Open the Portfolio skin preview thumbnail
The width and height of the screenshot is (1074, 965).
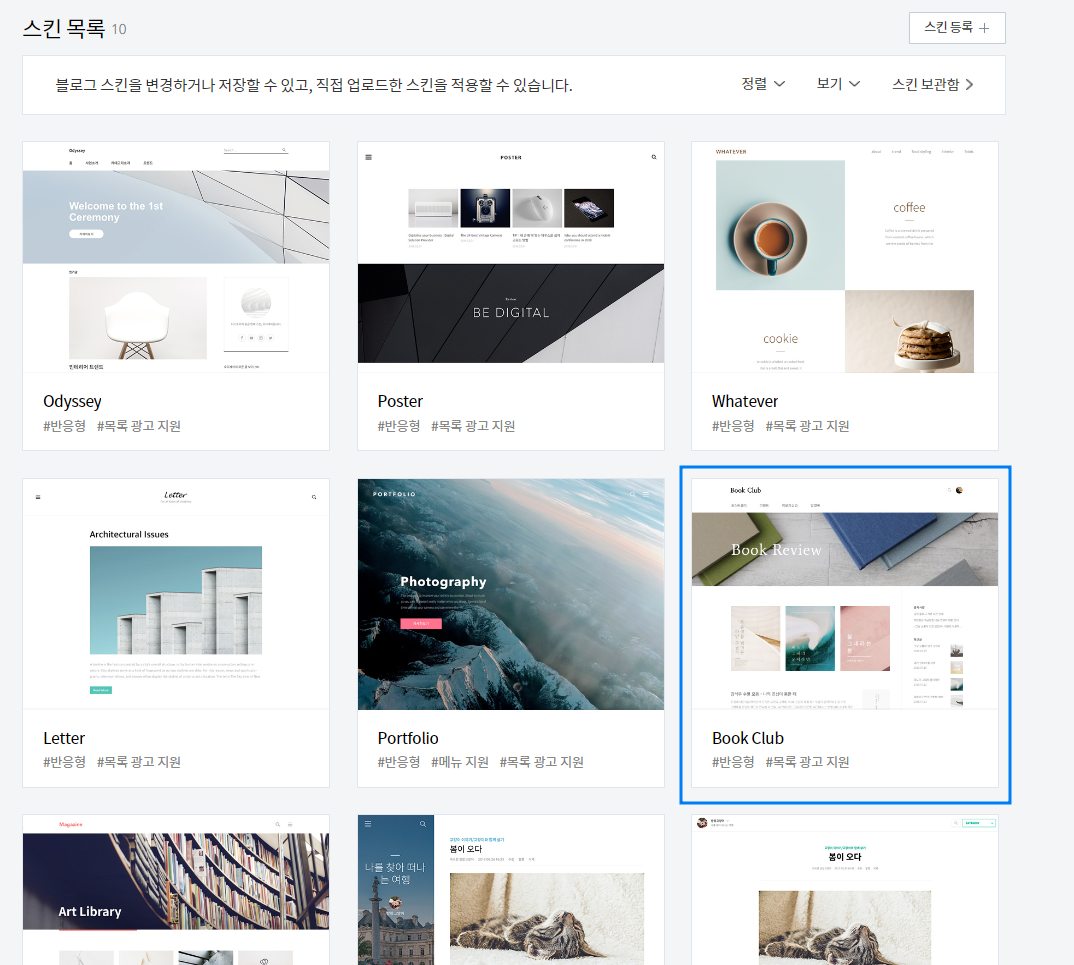click(x=511, y=594)
